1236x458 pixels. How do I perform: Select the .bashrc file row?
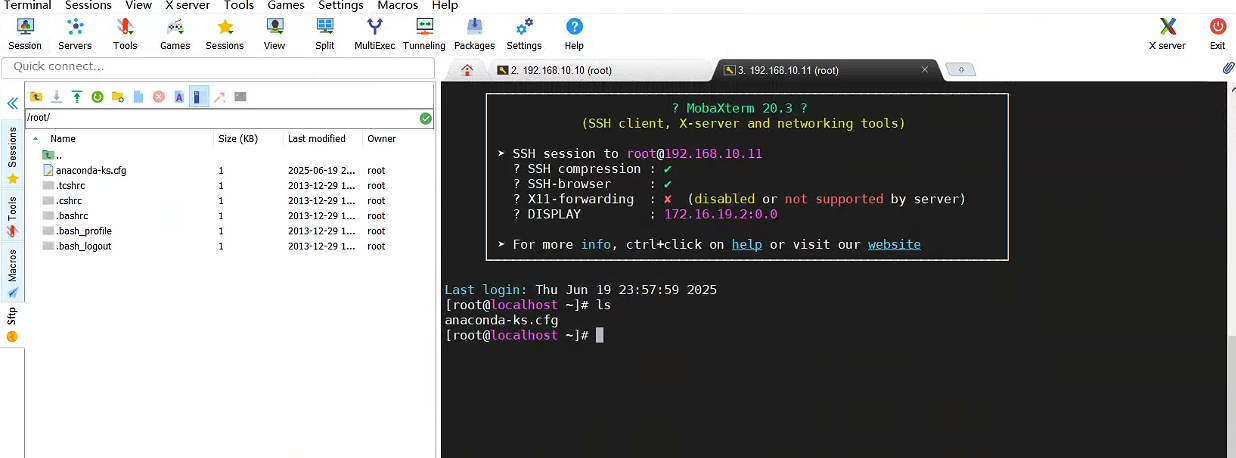[230, 215]
